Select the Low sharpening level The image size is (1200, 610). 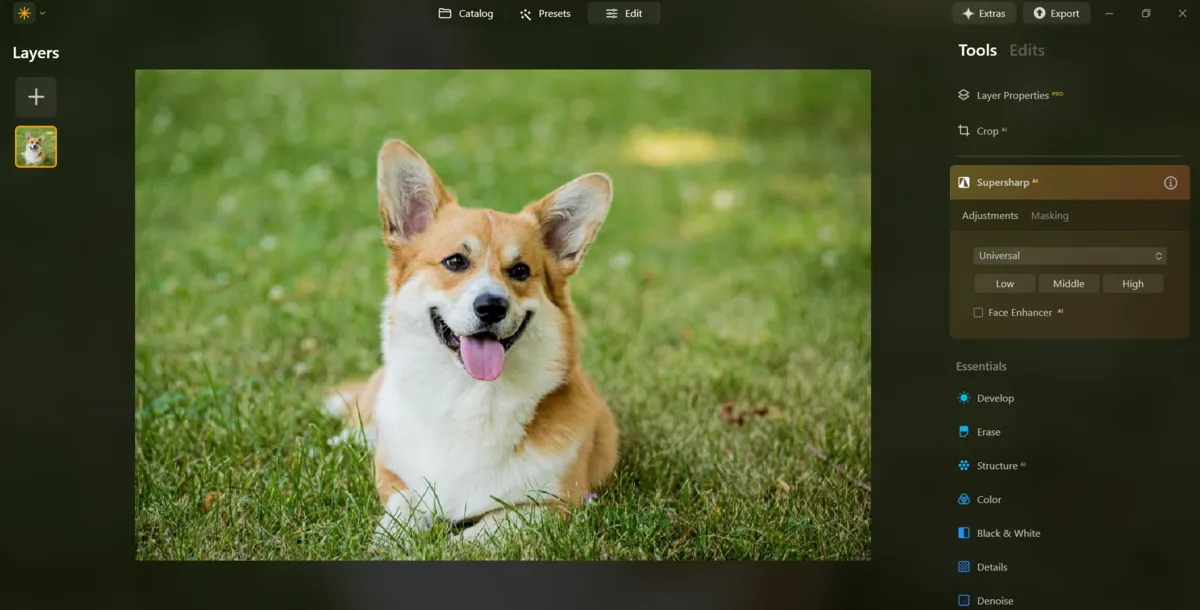point(1004,283)
